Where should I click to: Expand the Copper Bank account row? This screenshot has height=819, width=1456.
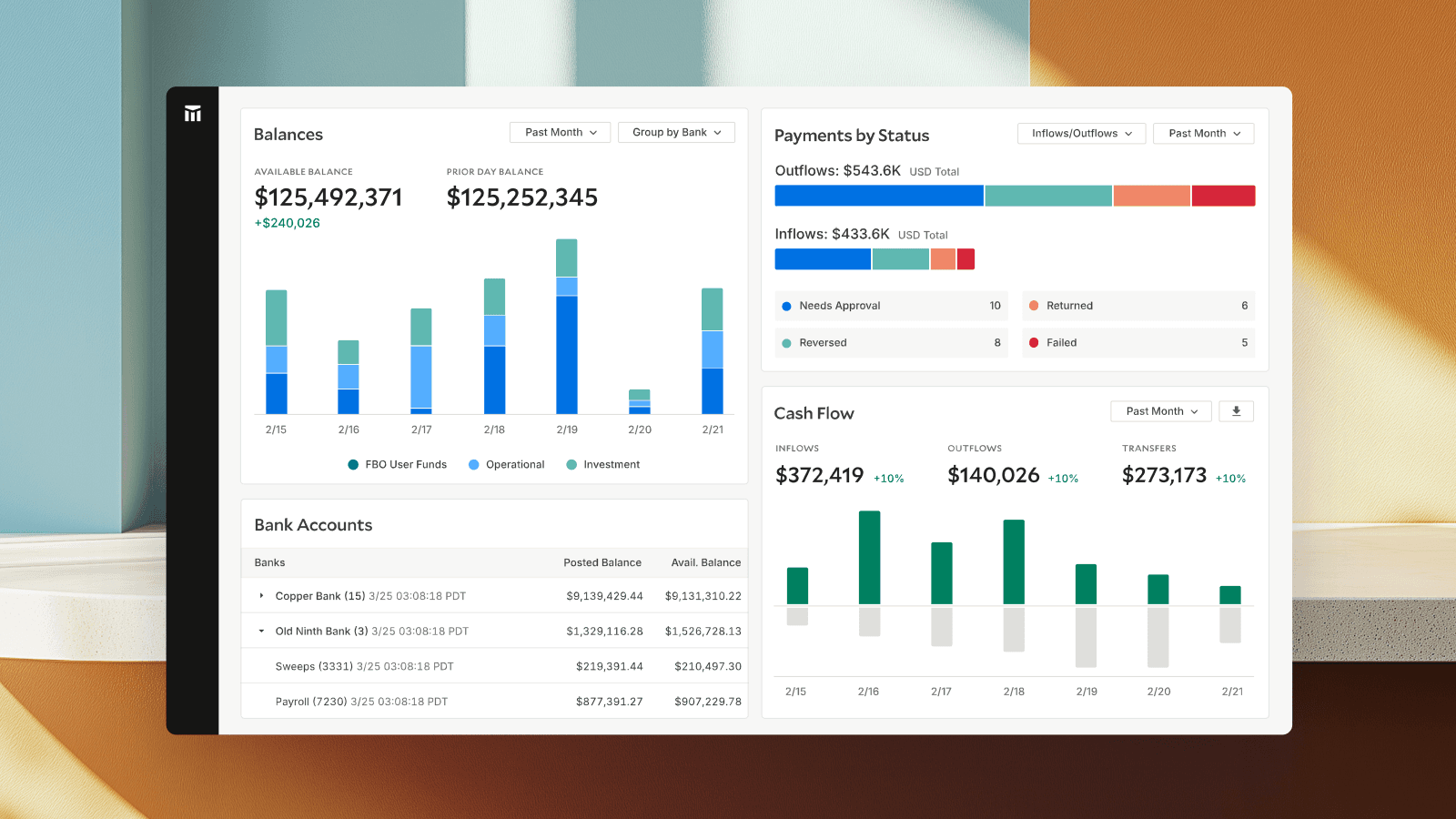(260, 596)
